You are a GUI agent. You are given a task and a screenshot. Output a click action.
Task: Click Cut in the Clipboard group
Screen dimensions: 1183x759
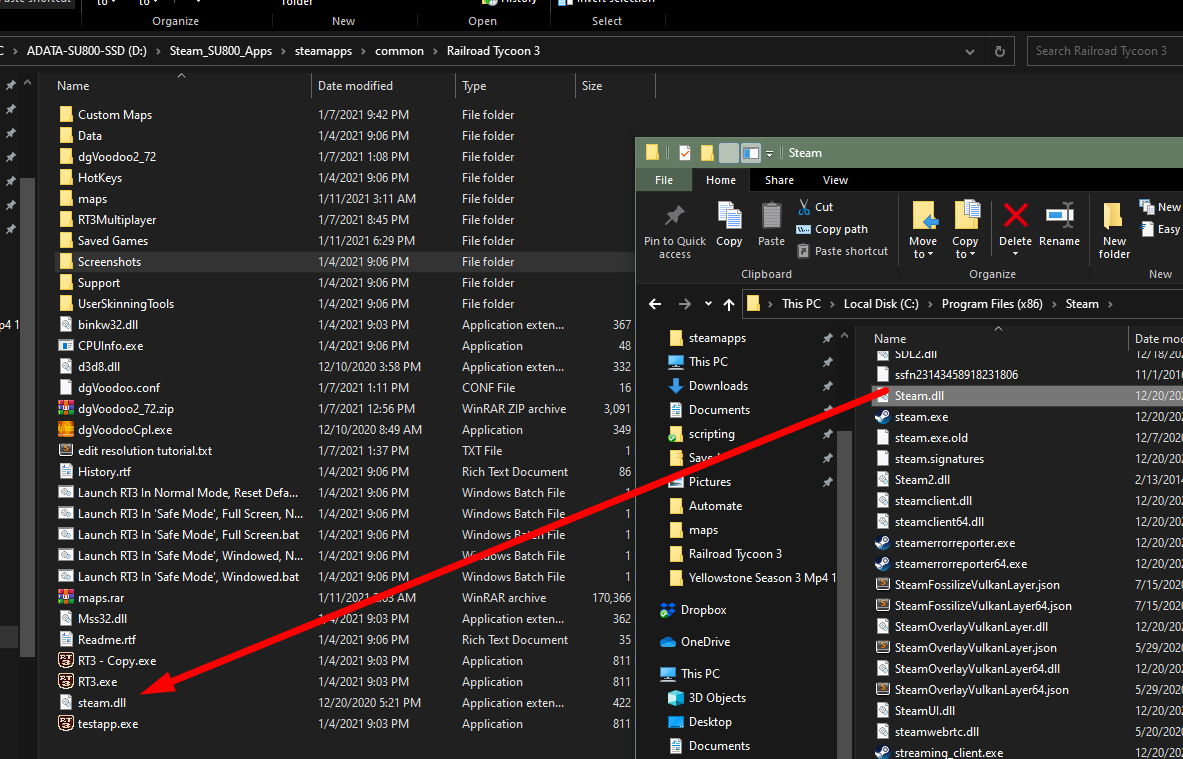coord(815,207)
